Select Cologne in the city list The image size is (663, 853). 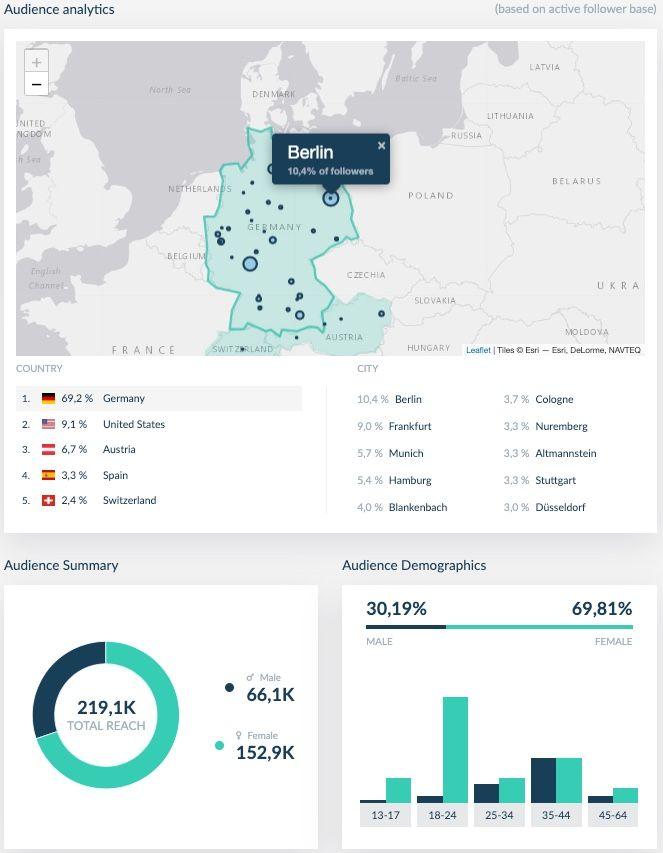[538, 399]
